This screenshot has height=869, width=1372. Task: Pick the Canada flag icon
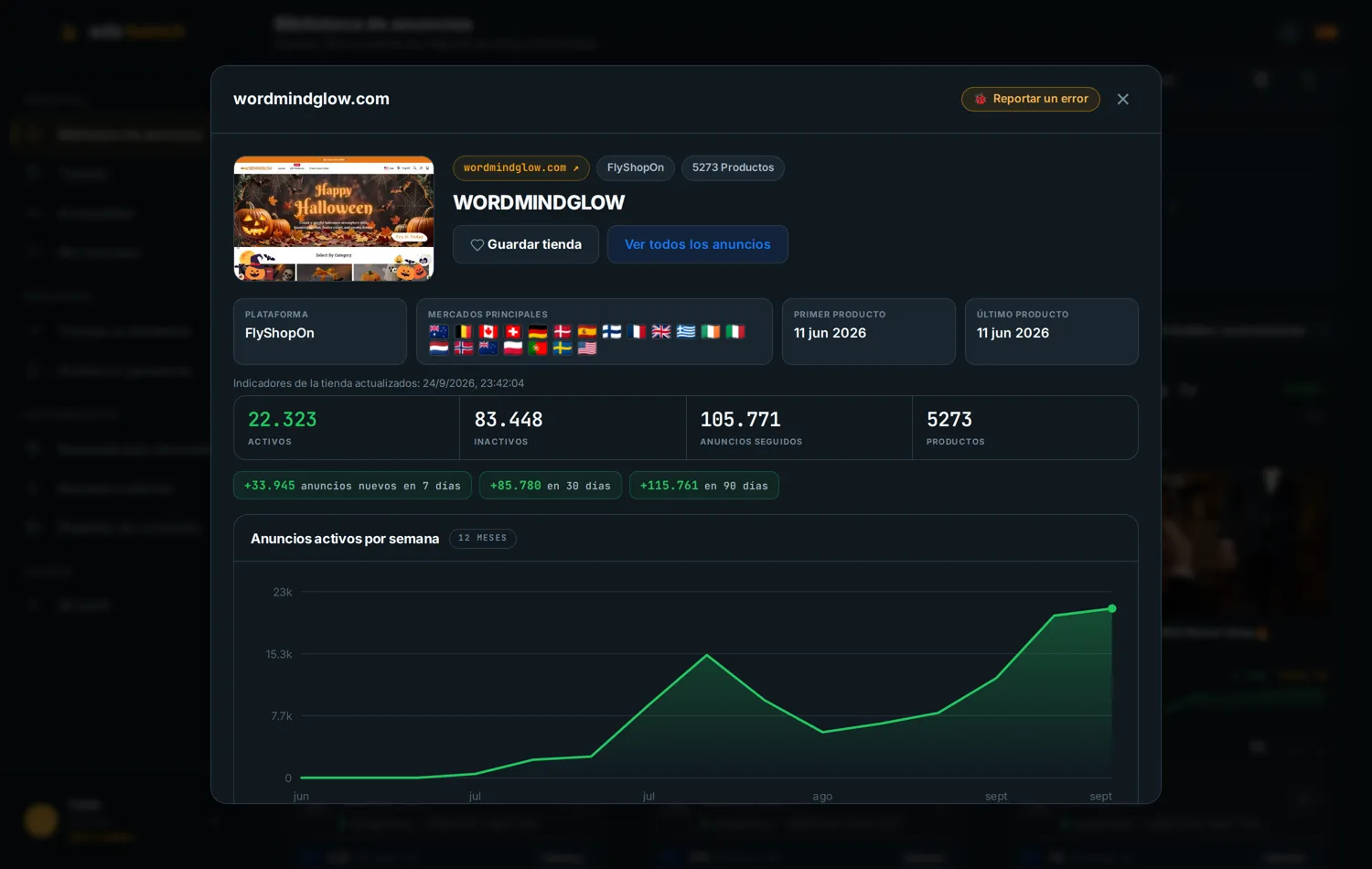pos(488,332)
